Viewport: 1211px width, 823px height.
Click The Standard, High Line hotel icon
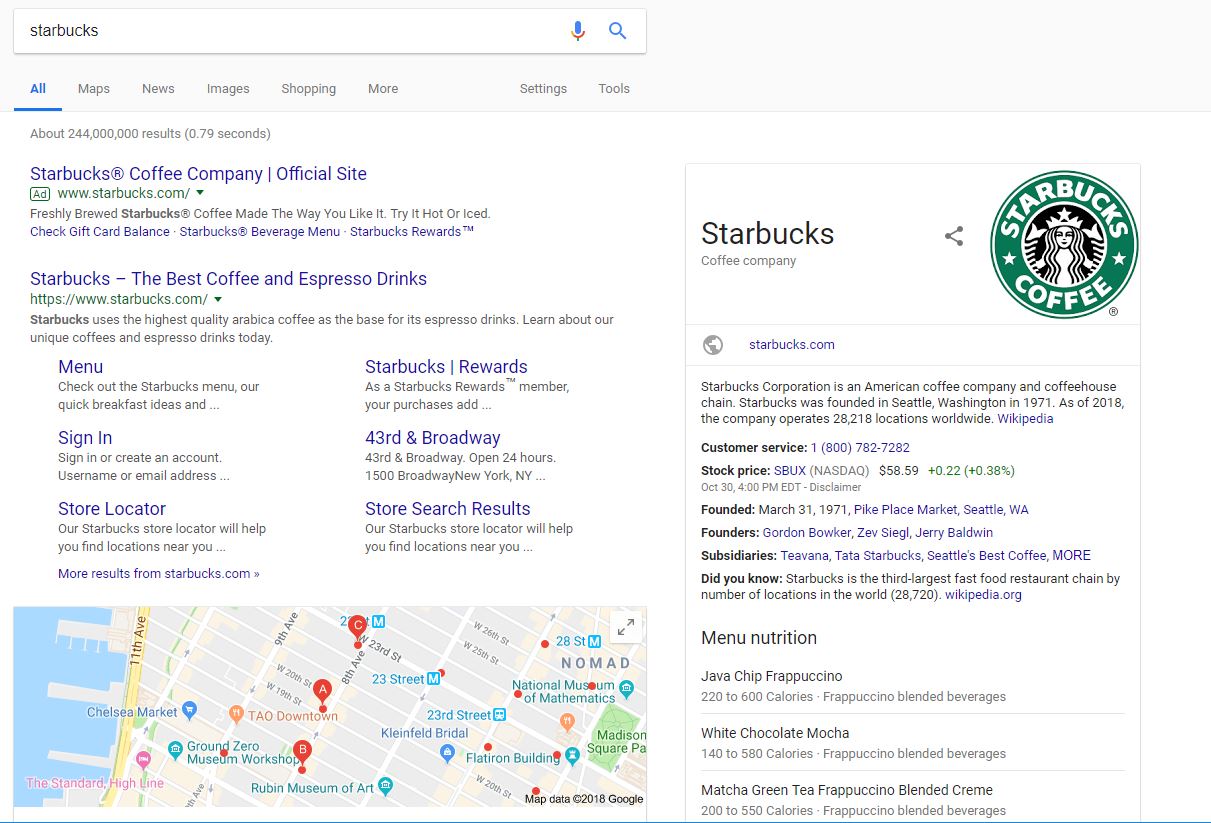point(143,758)
